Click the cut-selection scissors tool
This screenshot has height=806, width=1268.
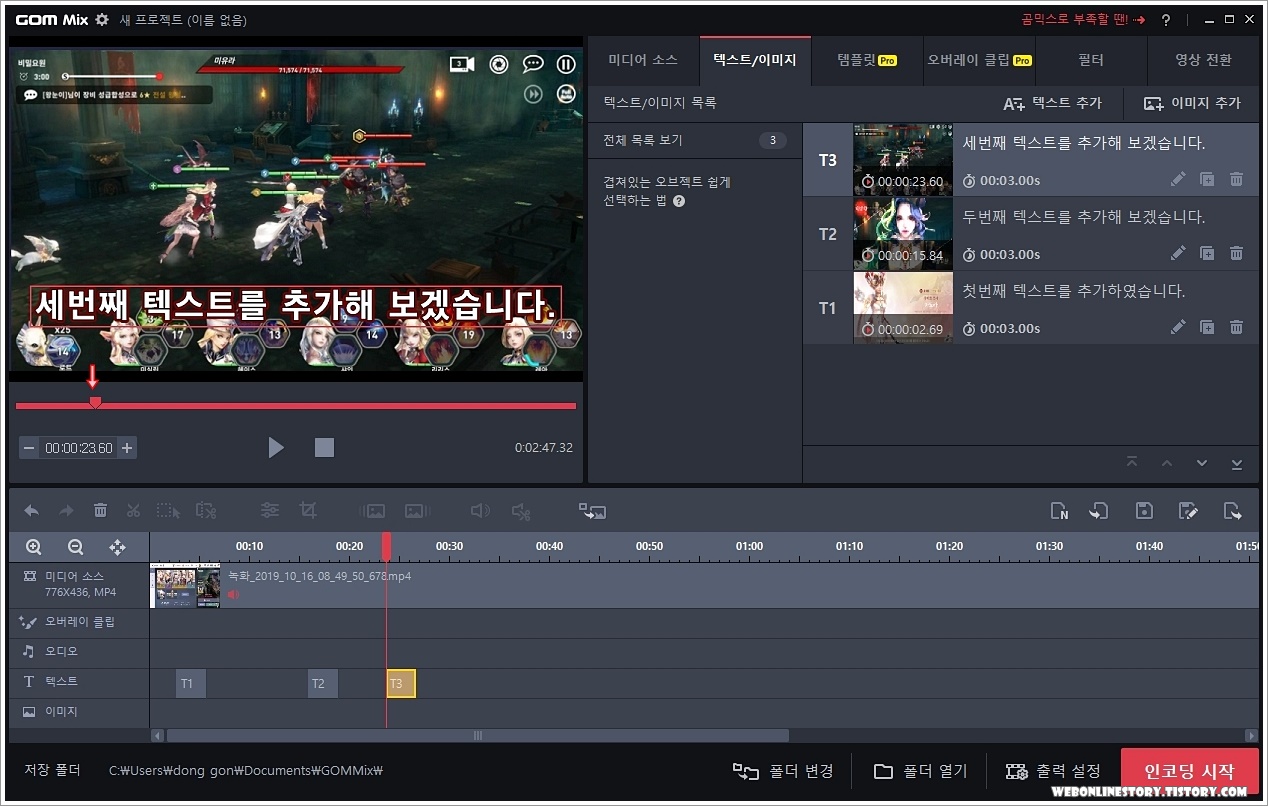click(206, 511)
